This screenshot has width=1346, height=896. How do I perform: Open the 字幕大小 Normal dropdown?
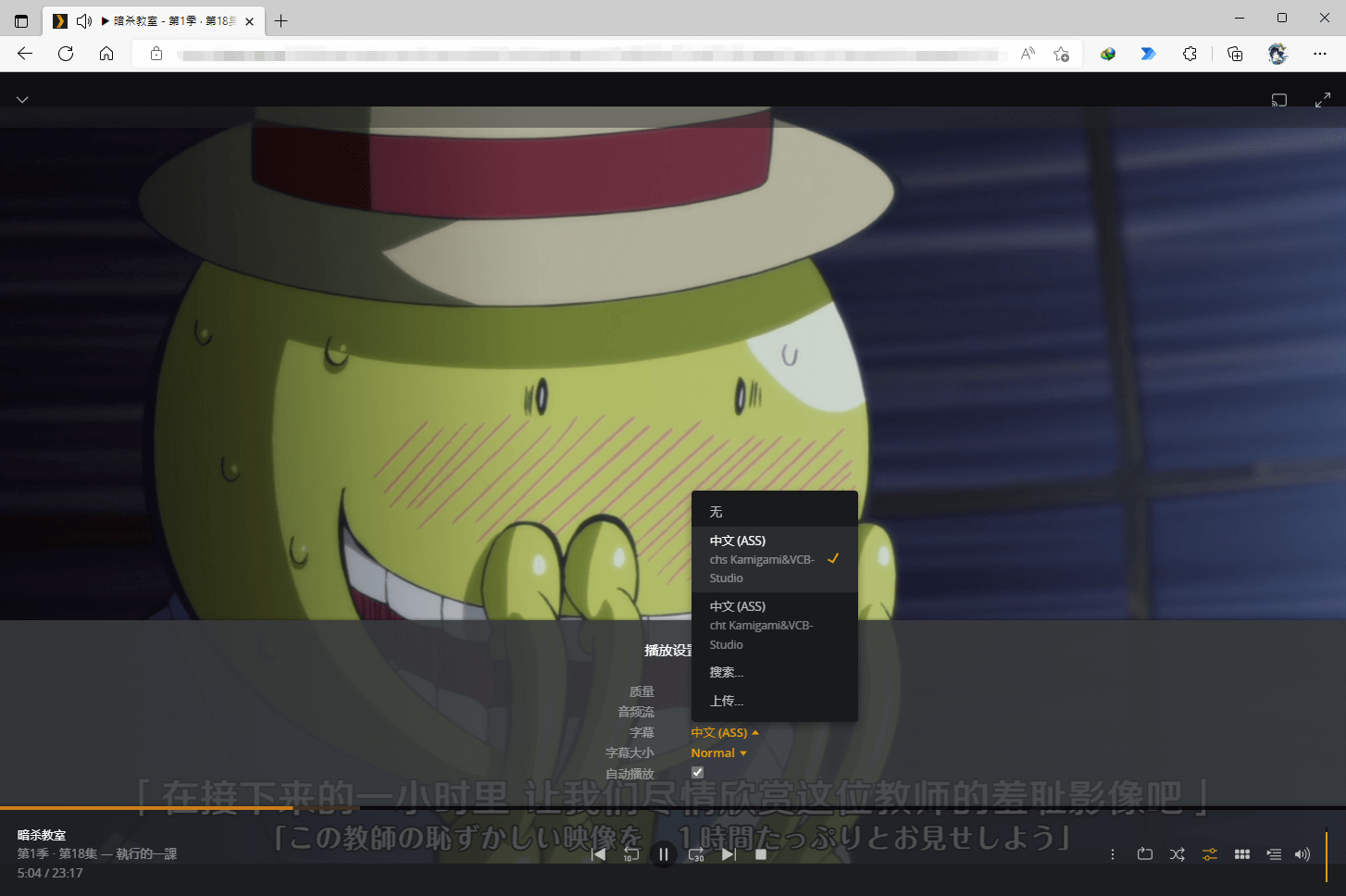[x=718, y=752]
